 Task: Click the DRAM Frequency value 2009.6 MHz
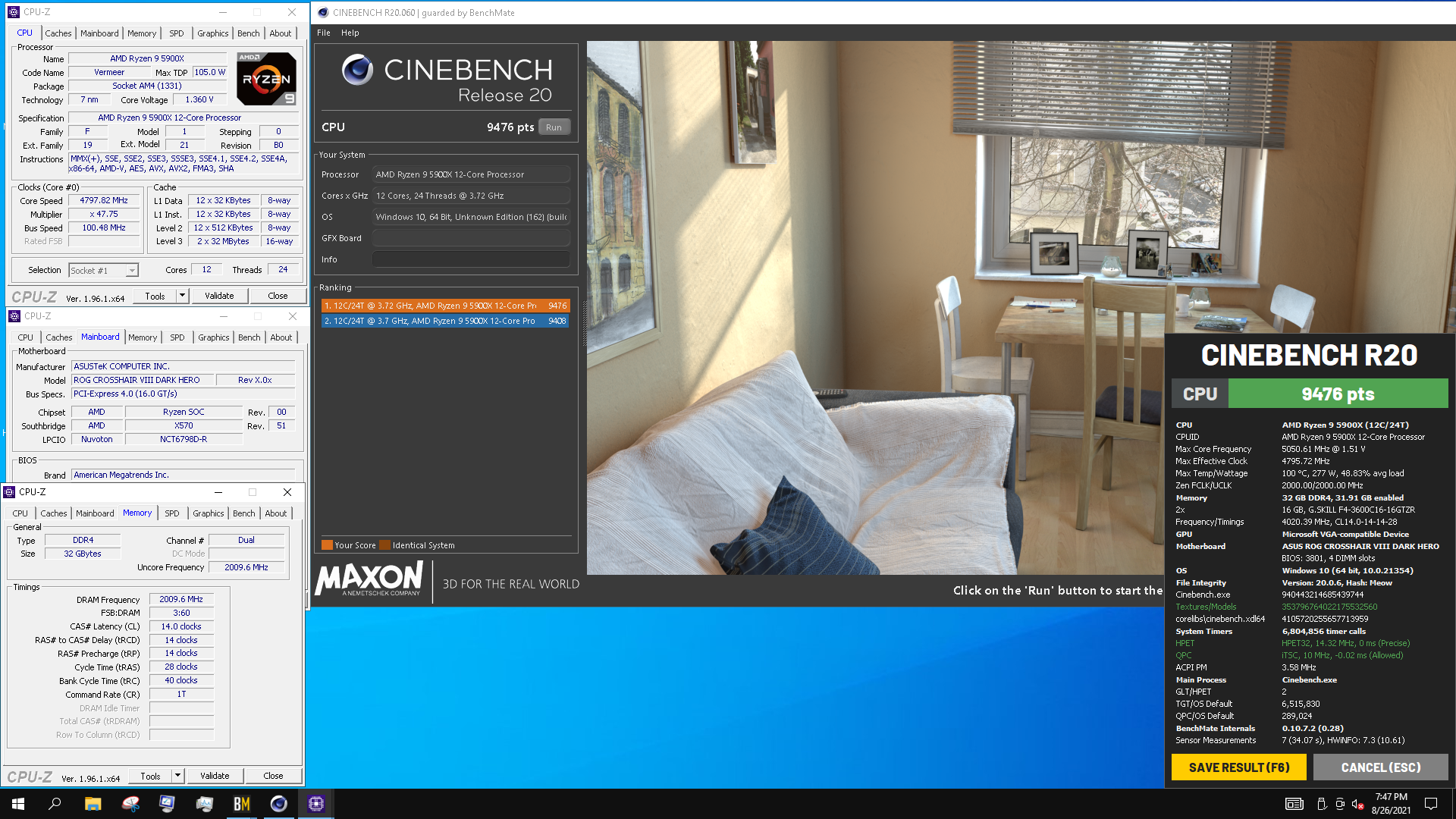coord(181,599)
